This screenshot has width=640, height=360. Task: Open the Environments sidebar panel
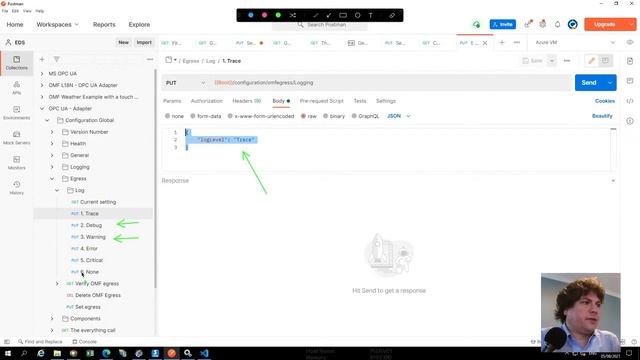16,112
